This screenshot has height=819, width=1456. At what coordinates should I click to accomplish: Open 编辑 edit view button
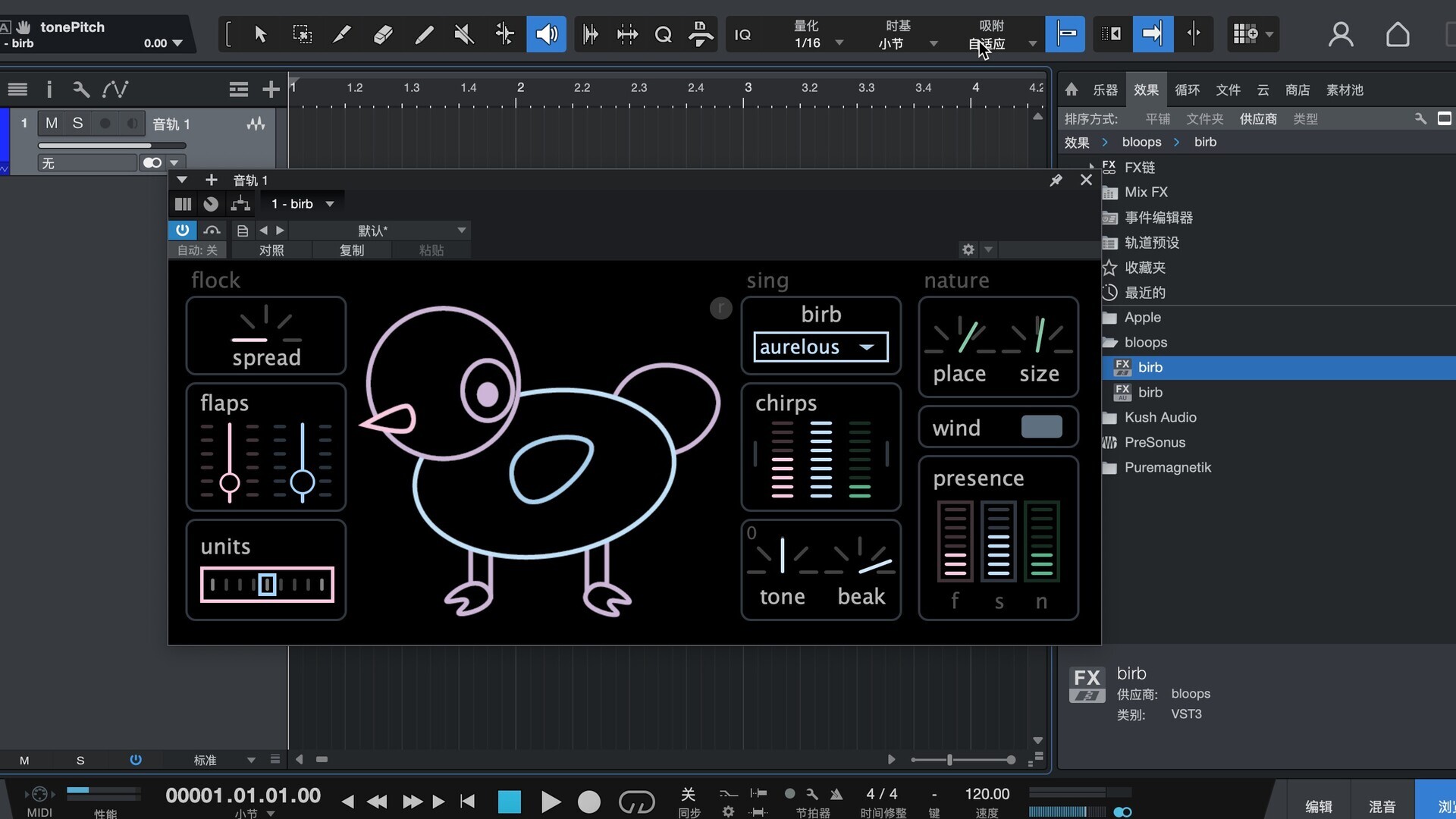pos(1319,806)
